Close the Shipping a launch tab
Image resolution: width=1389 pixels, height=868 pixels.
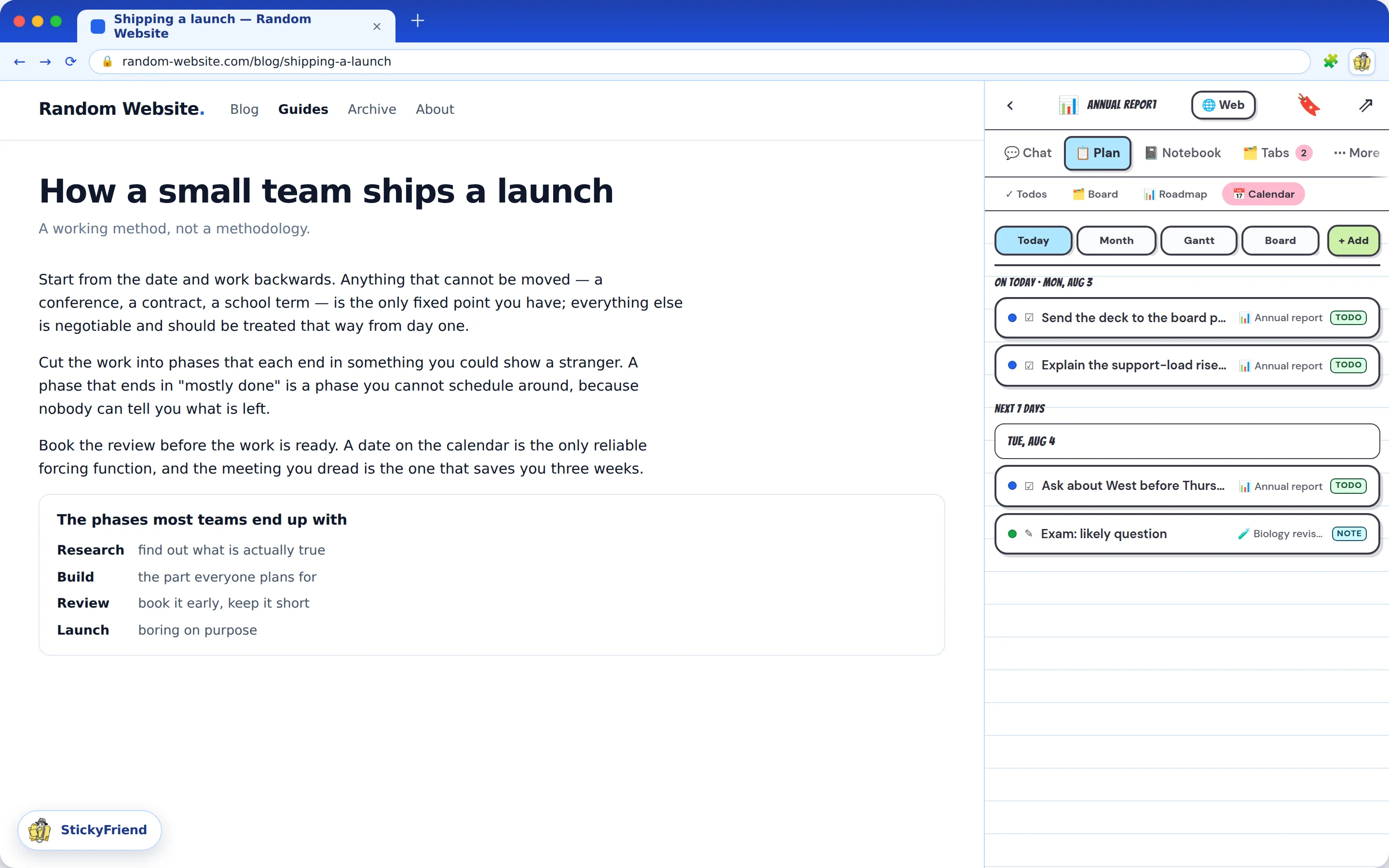click(x=377, y=27)
